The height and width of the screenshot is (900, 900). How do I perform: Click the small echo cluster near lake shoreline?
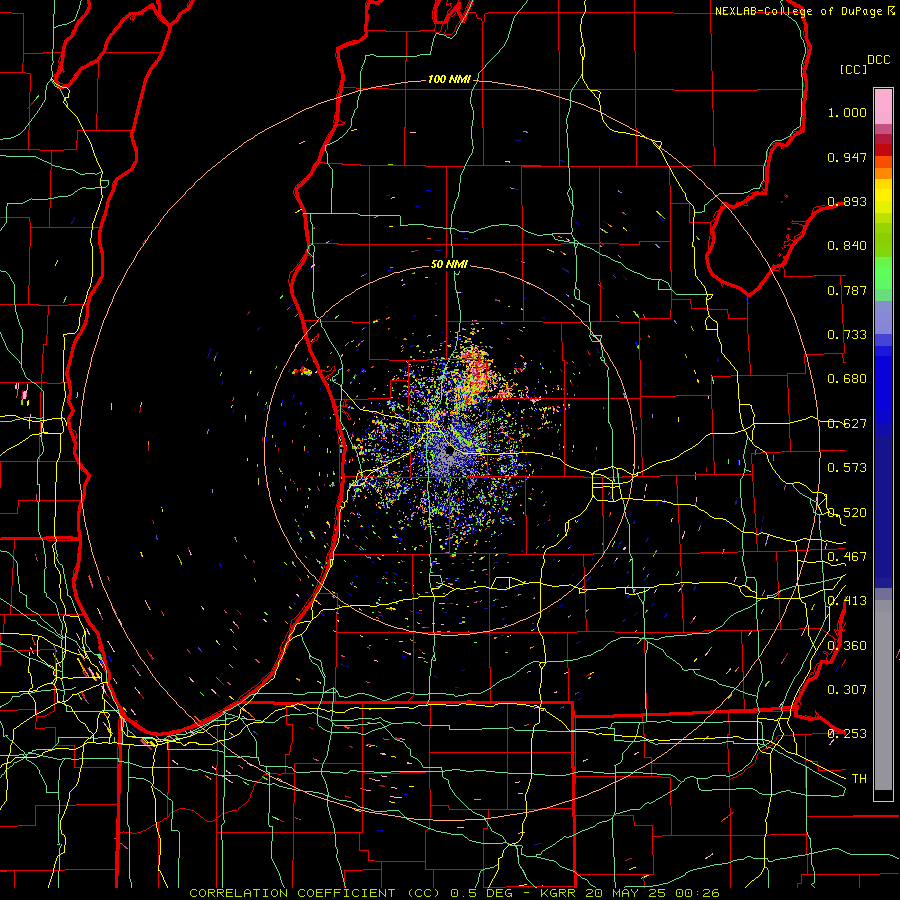302,371
